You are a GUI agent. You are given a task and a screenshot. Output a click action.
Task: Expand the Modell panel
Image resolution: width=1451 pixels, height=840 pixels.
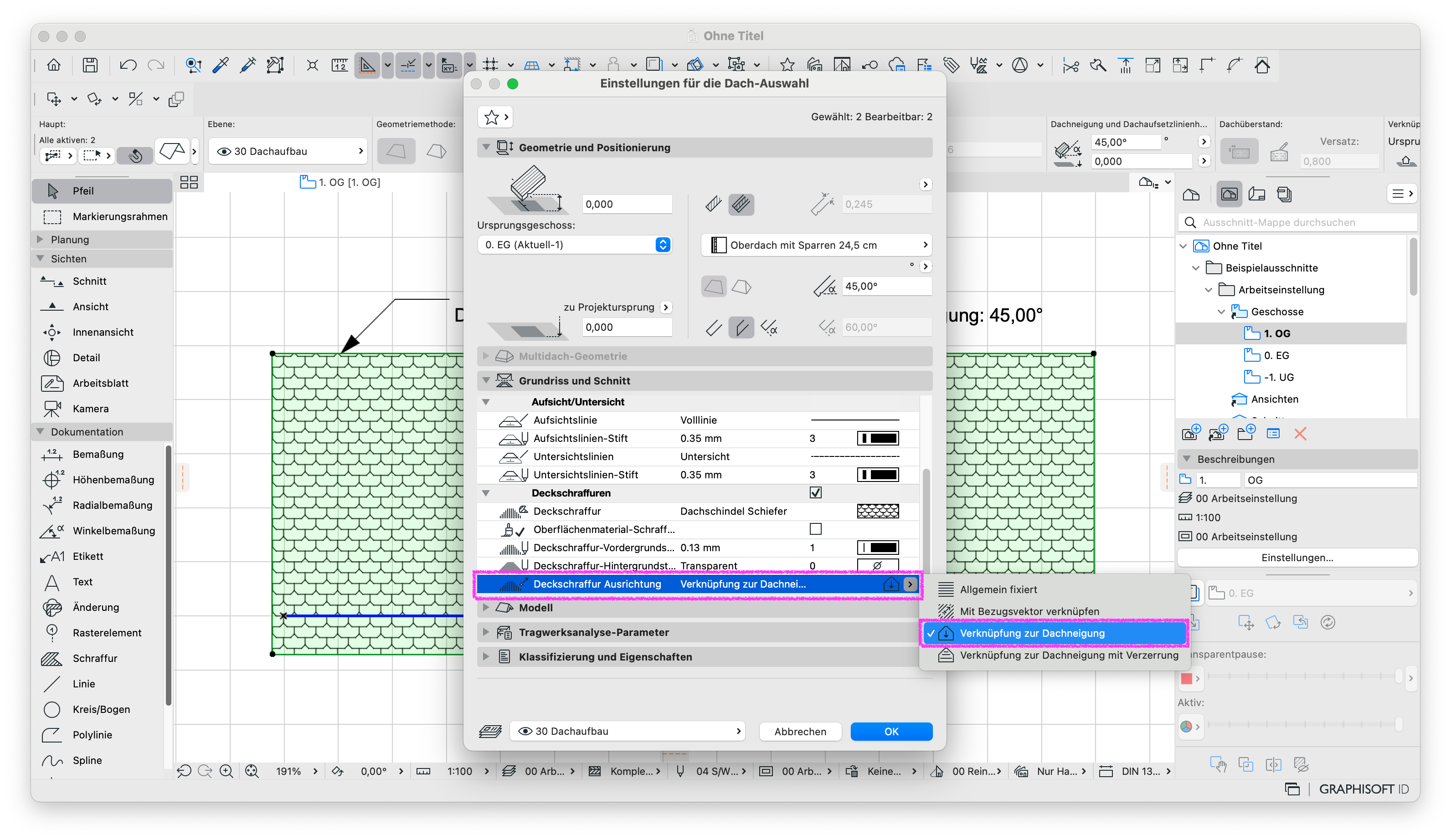pos(486,607)
